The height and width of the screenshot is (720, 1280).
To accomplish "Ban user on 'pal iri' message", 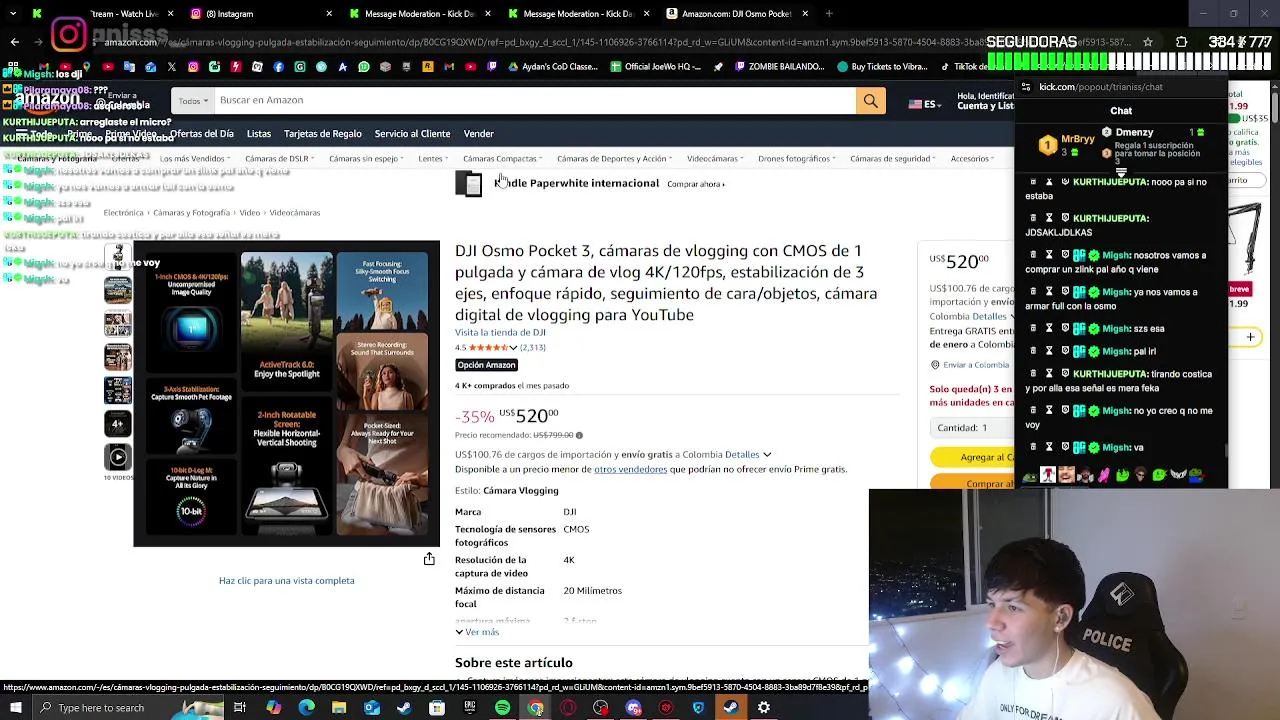I will [1065, 351].
